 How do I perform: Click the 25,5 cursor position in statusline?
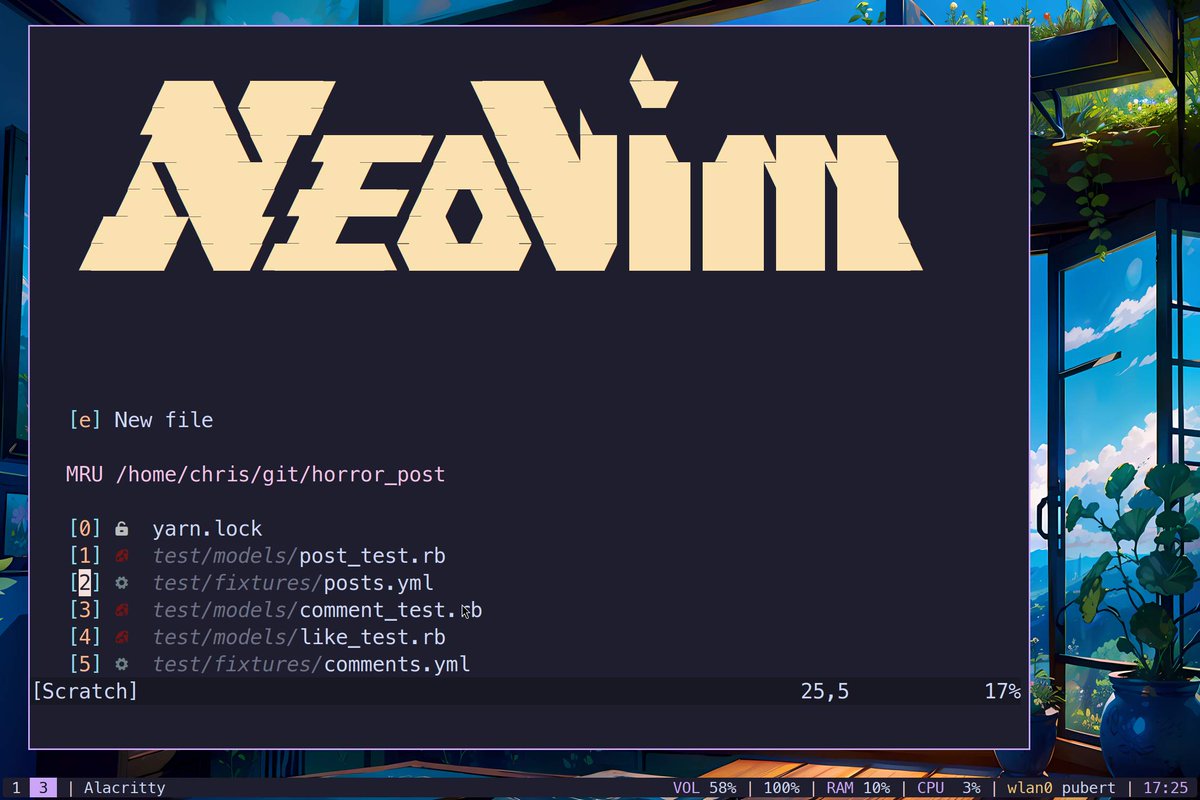[824, 691]
